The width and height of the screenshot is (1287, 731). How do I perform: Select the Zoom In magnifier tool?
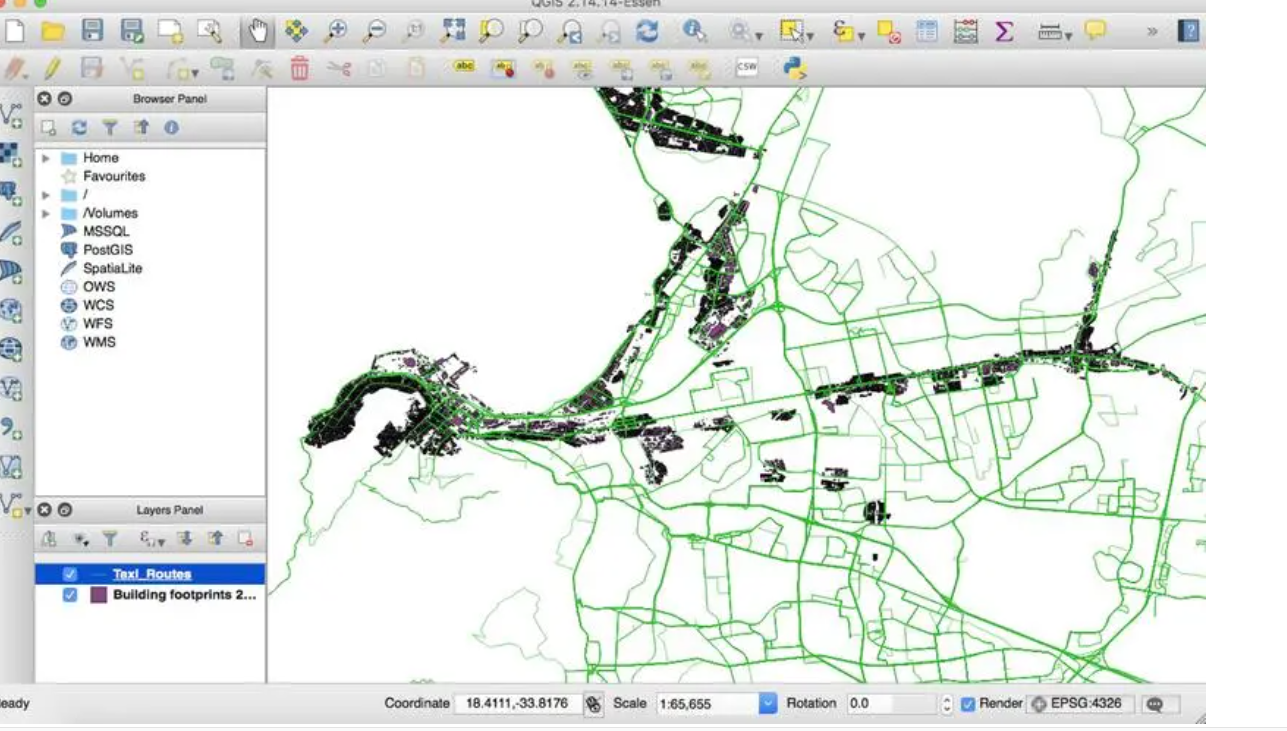[x=336, y=32]
